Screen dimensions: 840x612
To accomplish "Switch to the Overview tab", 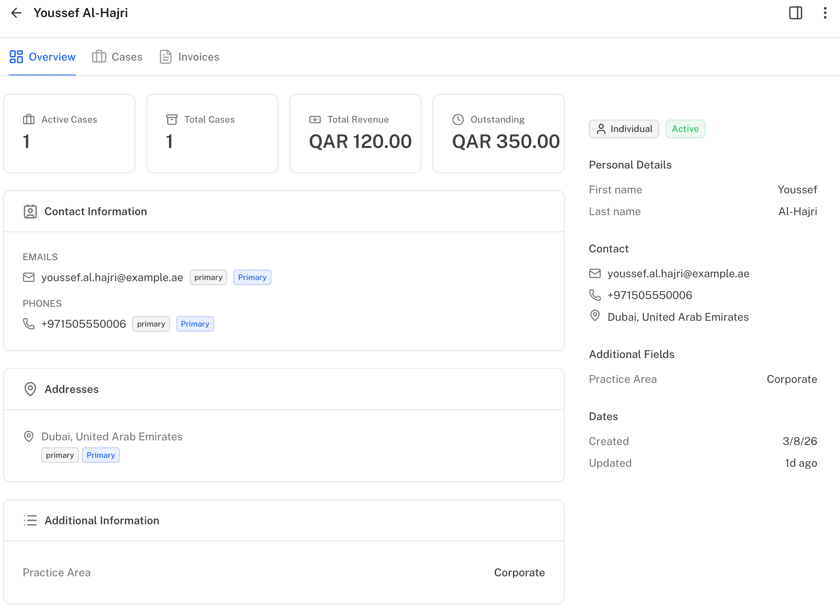I will coord(42,57).
